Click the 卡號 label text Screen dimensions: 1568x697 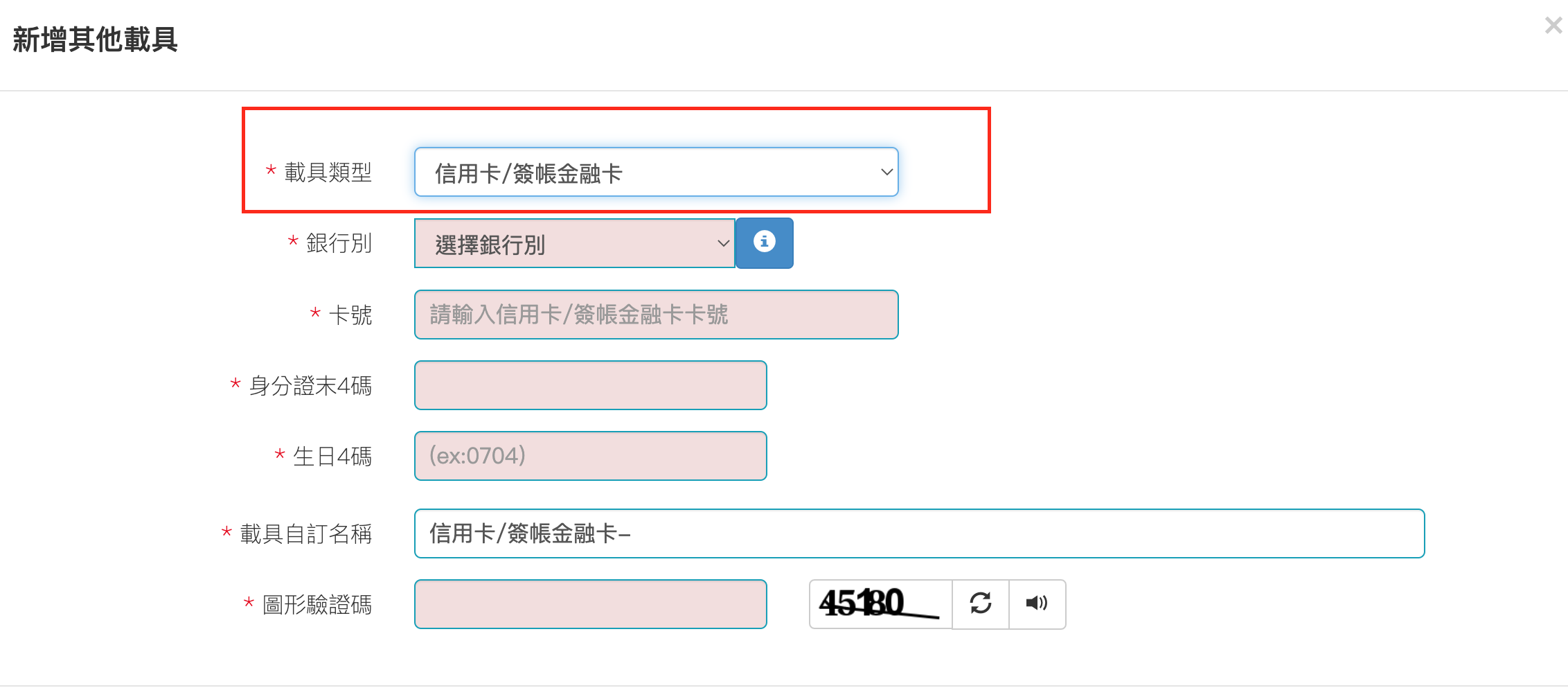click(350, 315)
